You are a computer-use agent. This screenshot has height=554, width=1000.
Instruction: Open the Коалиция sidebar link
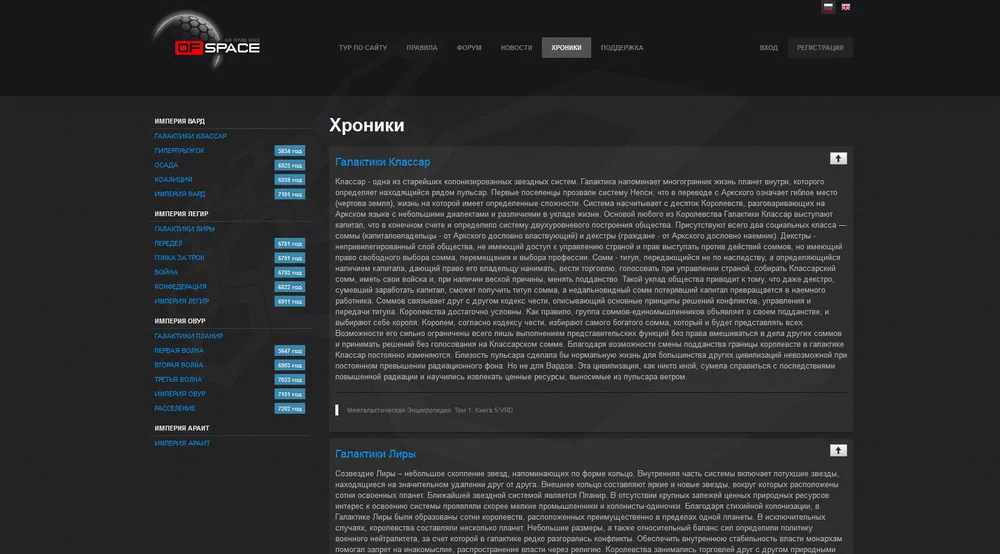173,179
